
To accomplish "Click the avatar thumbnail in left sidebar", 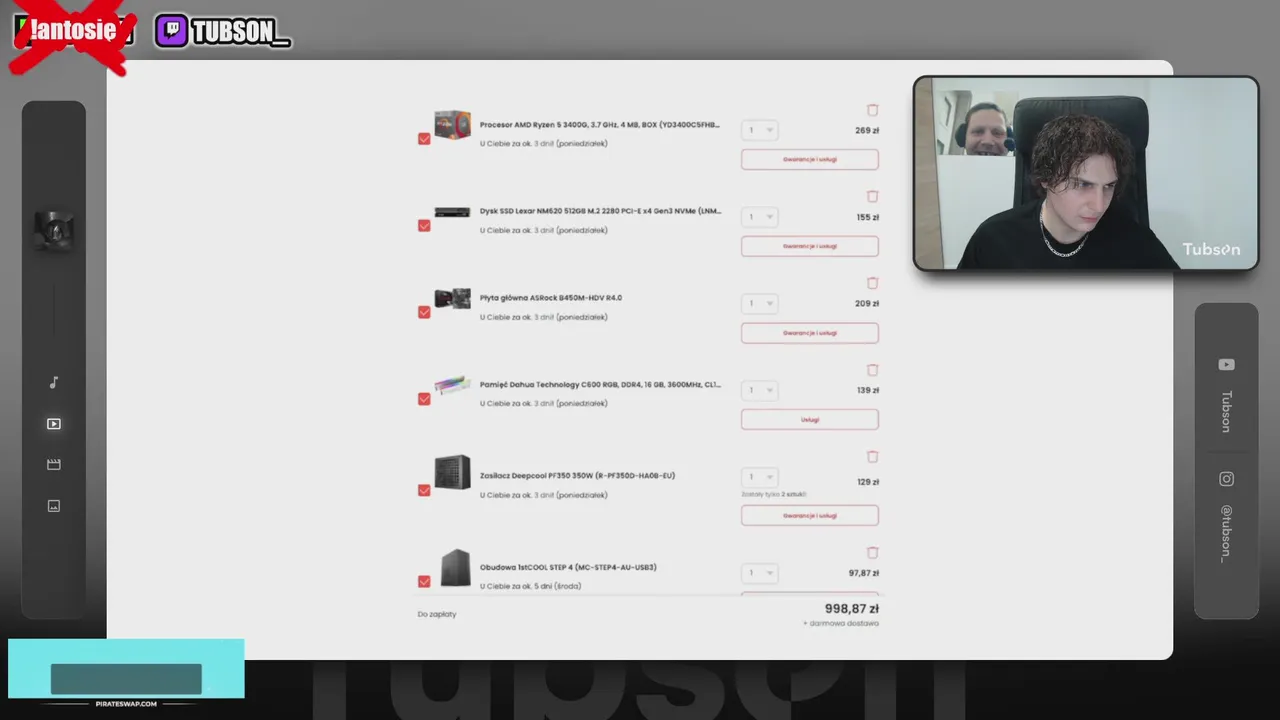I will 54,230.
